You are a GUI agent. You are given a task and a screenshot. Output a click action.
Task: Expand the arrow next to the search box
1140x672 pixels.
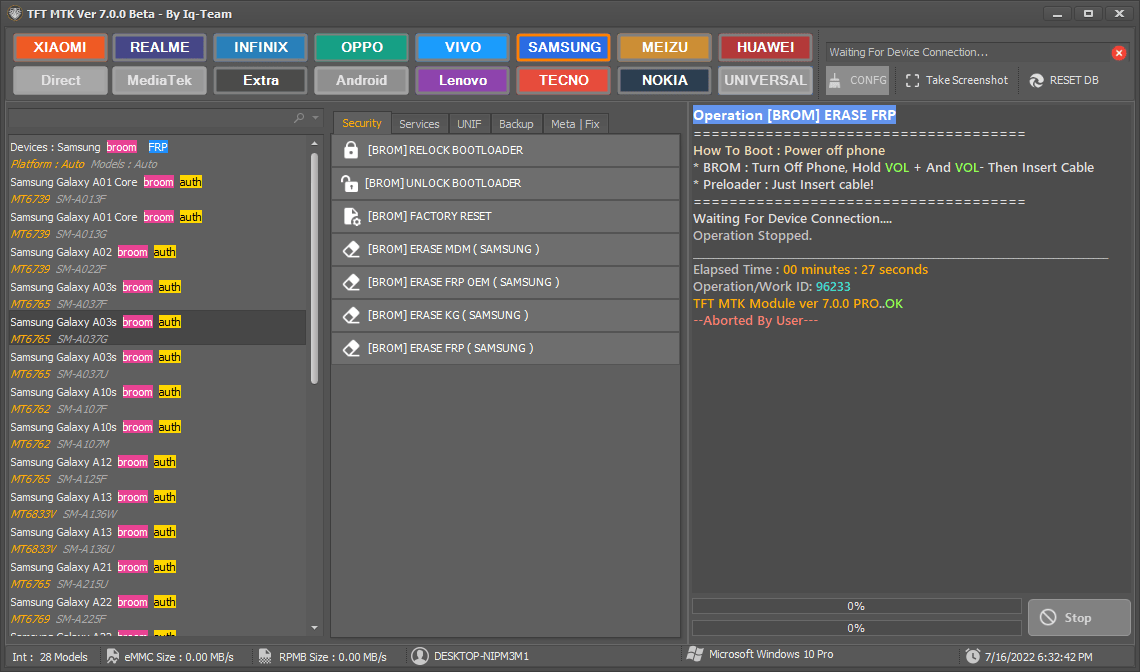coord(315,117)
